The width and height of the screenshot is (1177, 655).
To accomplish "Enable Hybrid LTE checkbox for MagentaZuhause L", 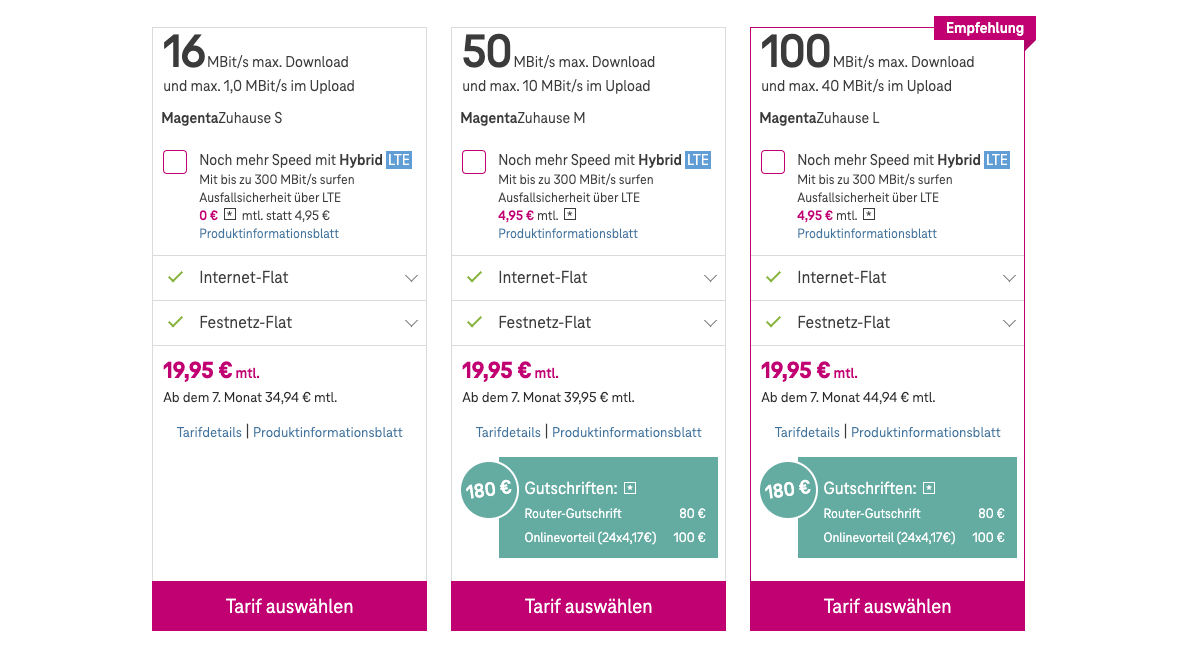I will click(772, 162).
